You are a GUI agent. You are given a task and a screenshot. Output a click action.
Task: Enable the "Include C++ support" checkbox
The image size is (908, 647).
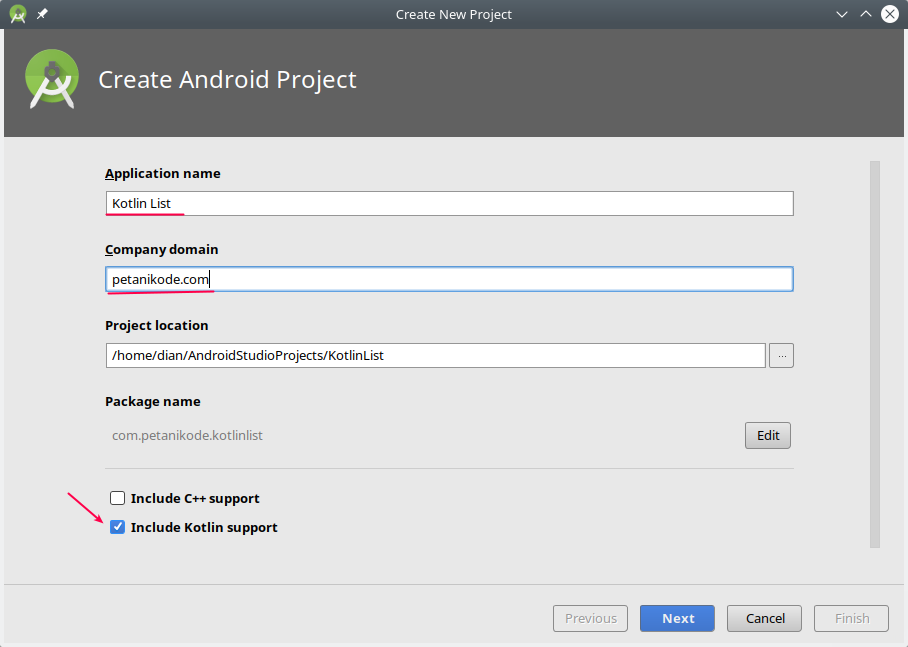click(x=117, y=497)
